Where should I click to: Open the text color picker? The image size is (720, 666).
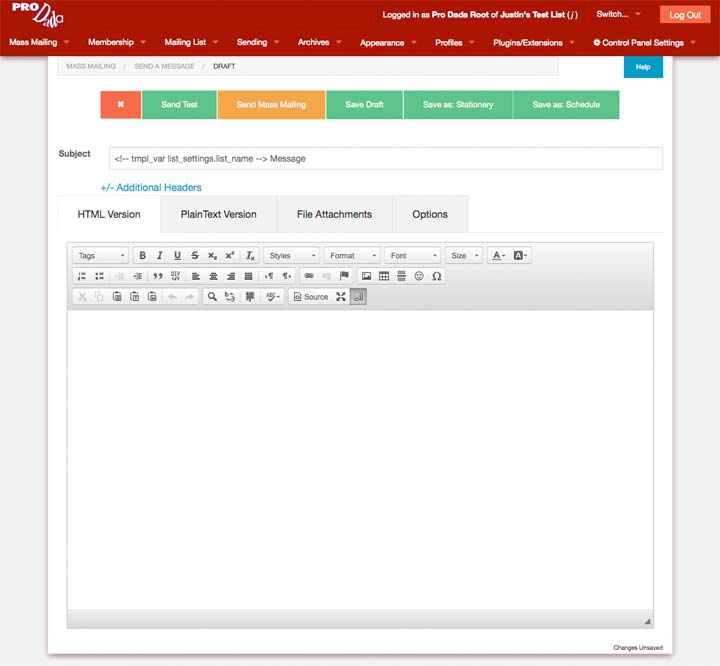(x=498, y=256)
